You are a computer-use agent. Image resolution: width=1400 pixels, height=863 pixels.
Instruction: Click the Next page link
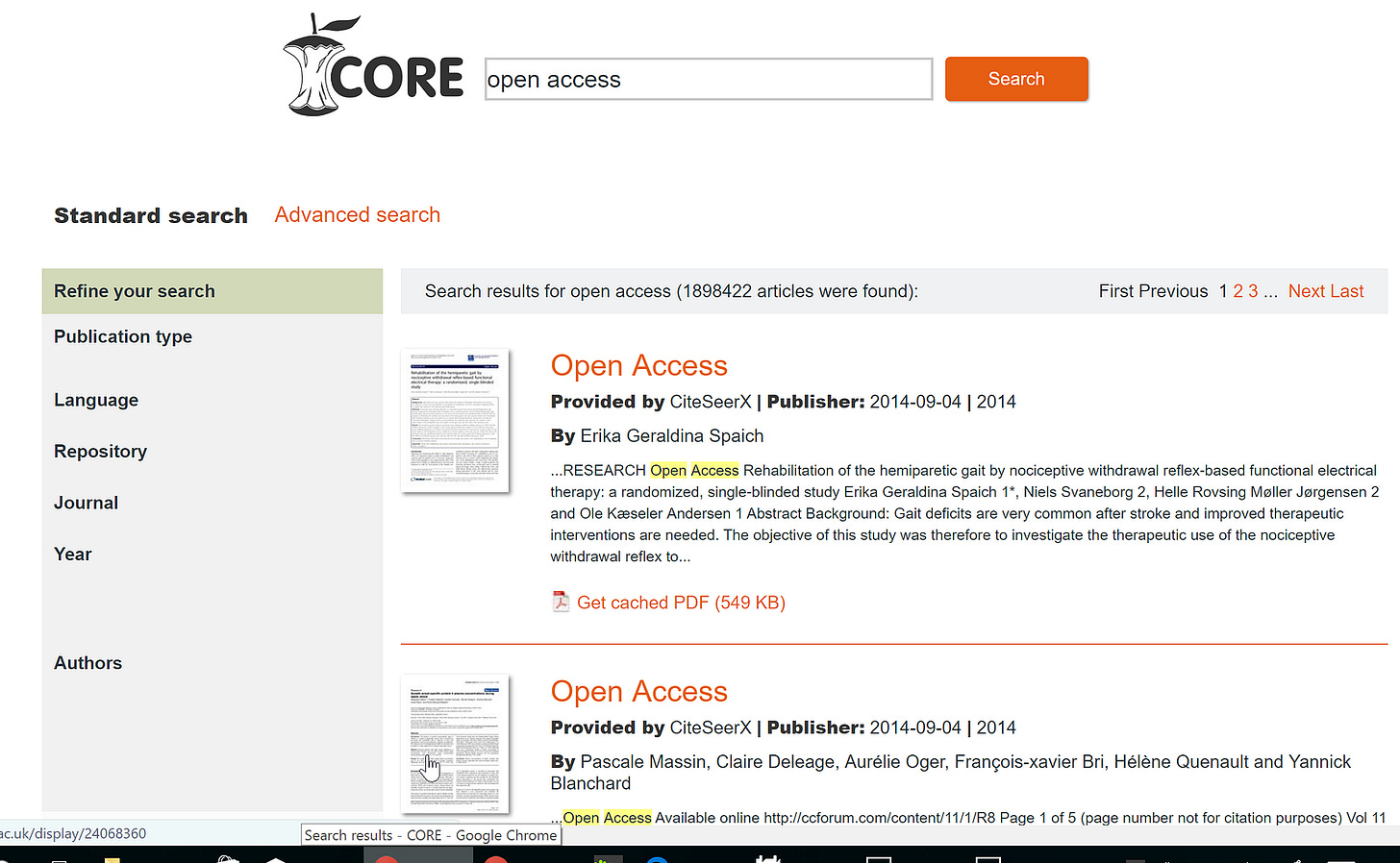1307,291
